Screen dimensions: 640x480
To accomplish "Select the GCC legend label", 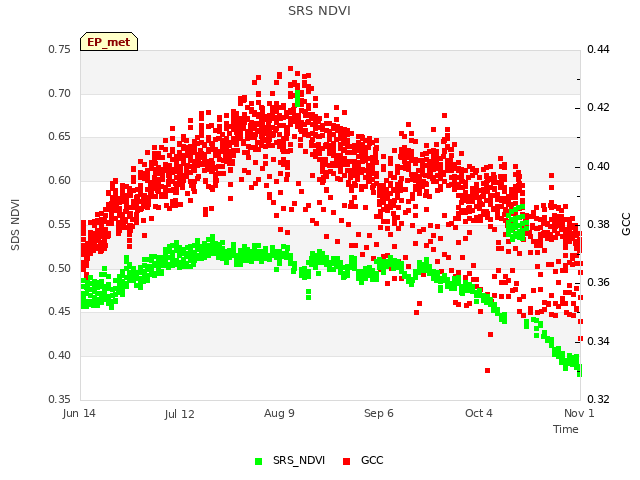I will click(372, 460).
